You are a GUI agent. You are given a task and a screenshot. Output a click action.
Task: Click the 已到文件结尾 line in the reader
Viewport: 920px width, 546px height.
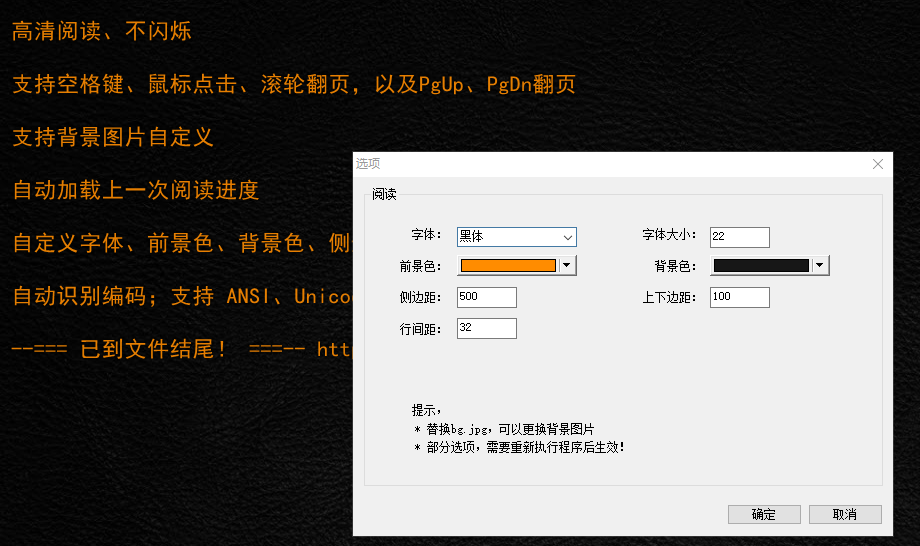click(182, 349)
